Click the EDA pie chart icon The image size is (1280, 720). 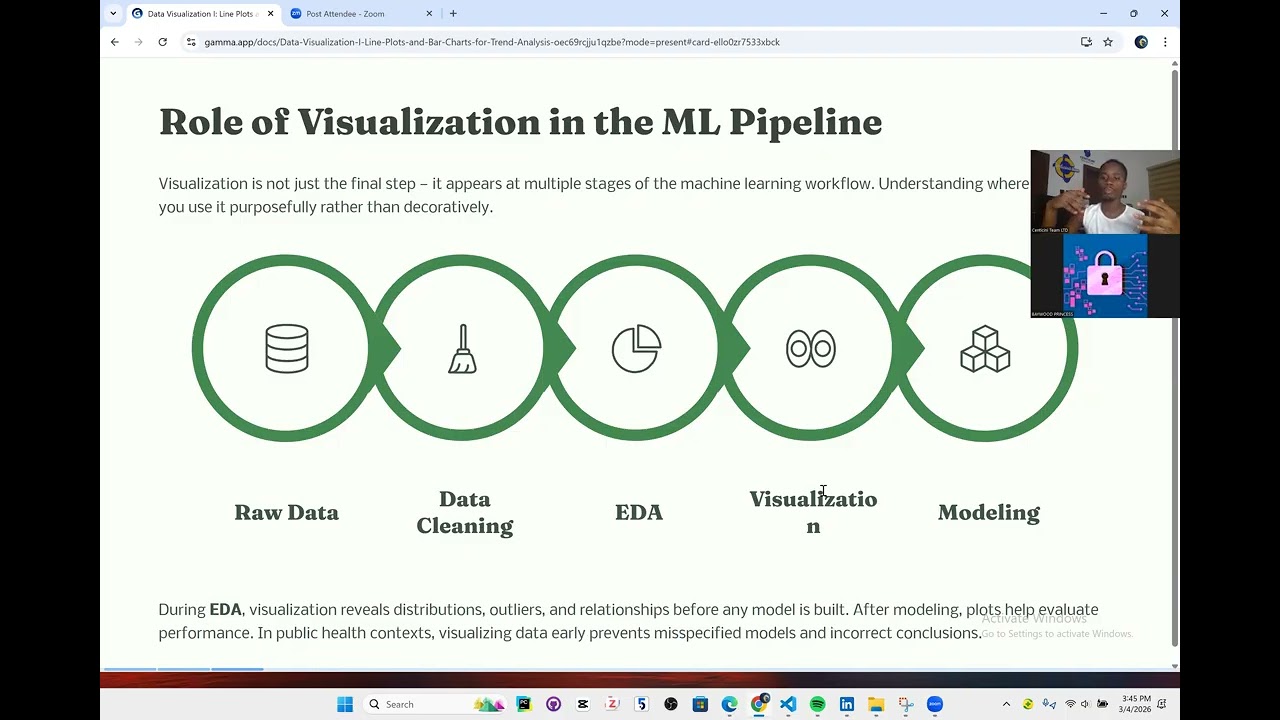637,349
